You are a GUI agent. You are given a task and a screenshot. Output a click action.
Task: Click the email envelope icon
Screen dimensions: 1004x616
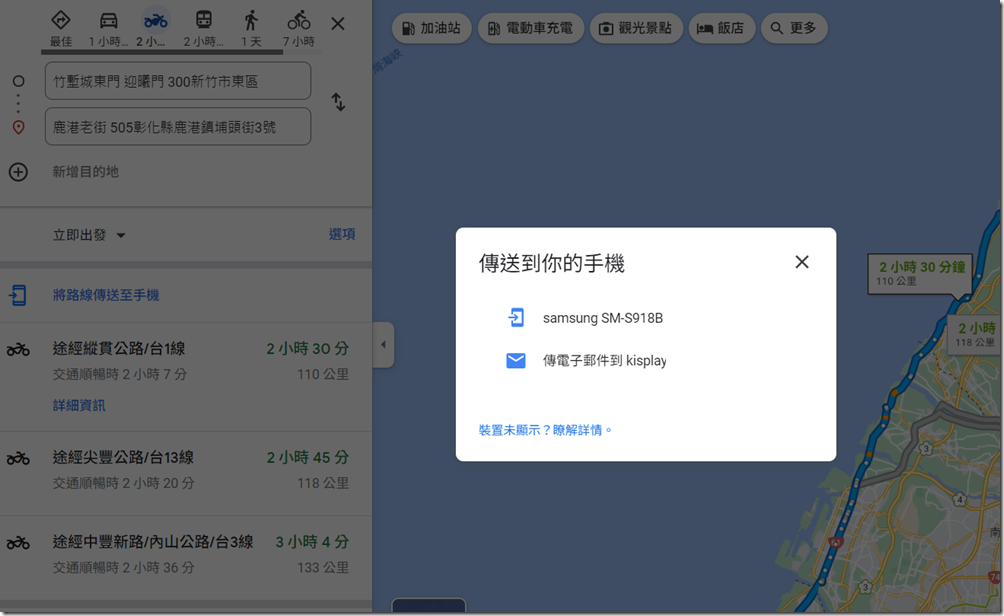coord(516,361)
